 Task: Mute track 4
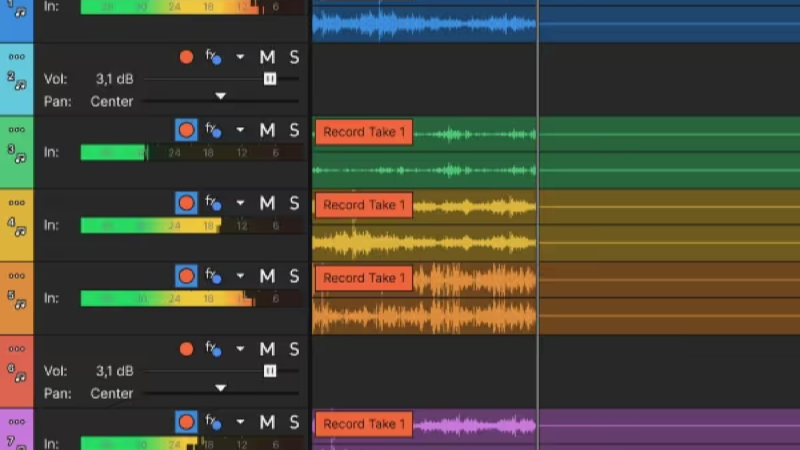click(x=267, y=203)
